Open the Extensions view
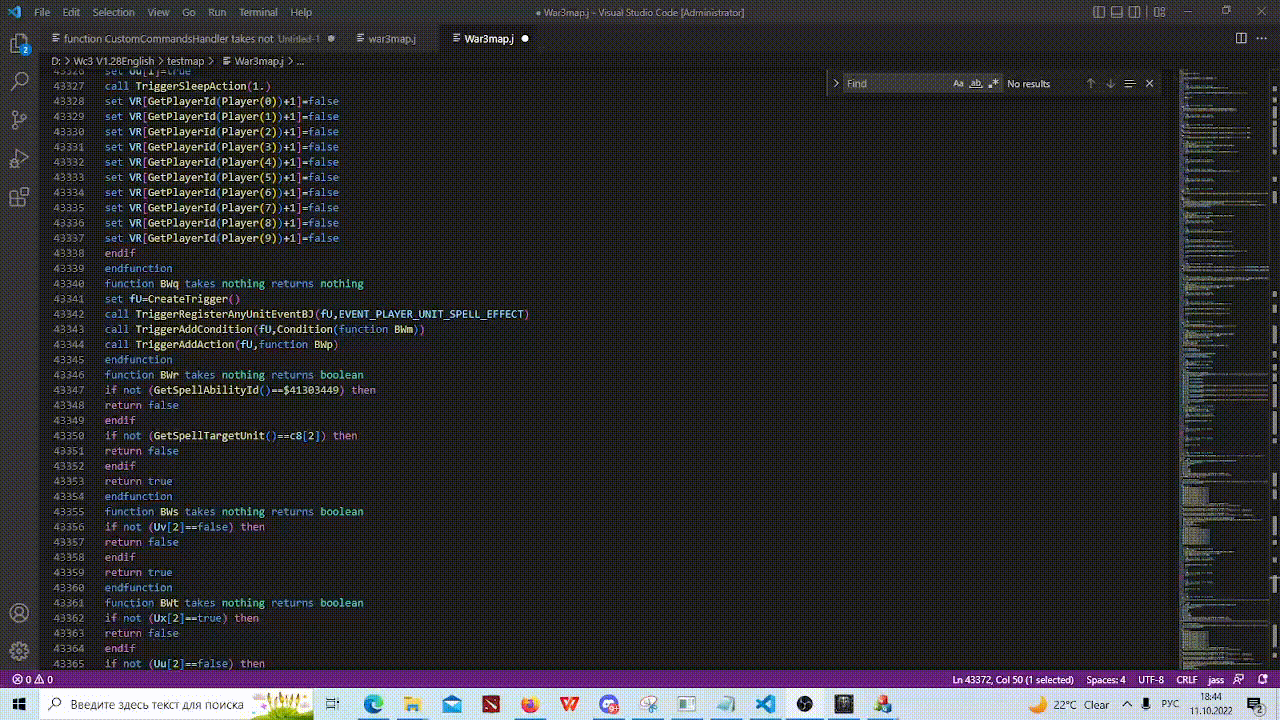 [19, 197]
